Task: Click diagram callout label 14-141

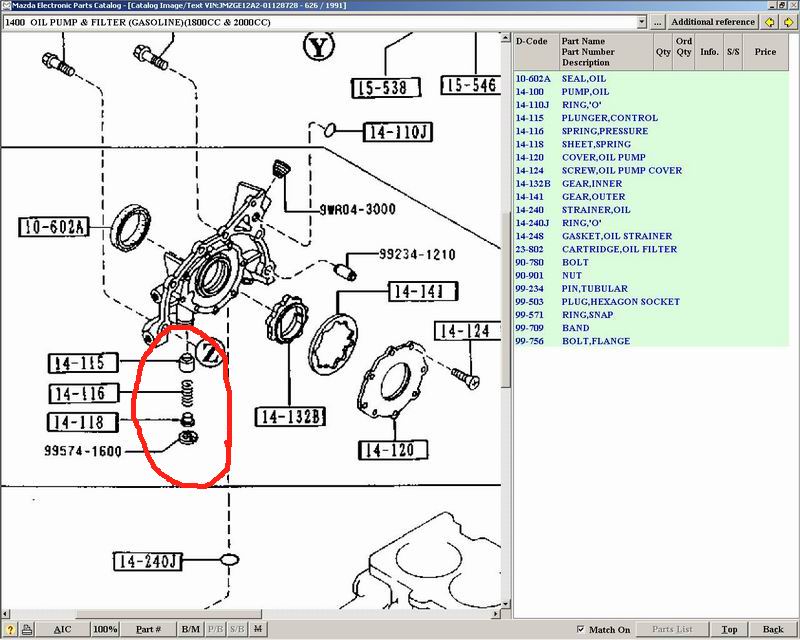Action: (x=423, y=291)
